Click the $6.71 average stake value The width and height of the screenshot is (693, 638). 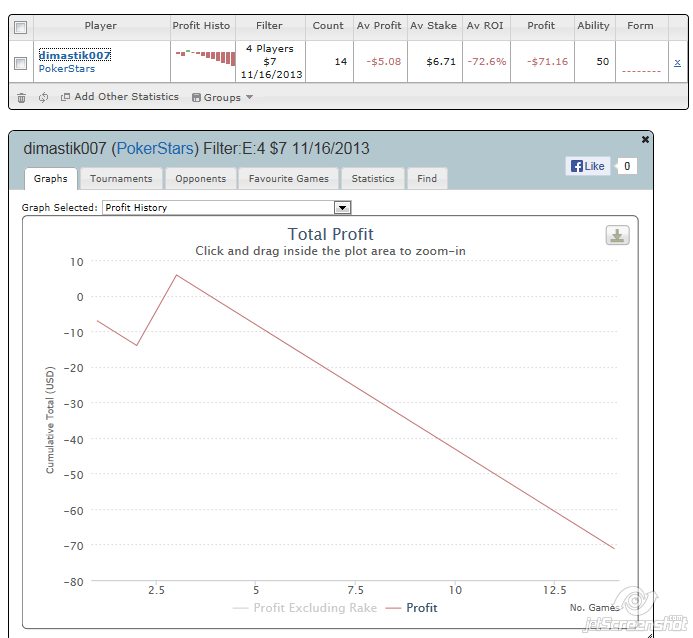click(441, 61)
